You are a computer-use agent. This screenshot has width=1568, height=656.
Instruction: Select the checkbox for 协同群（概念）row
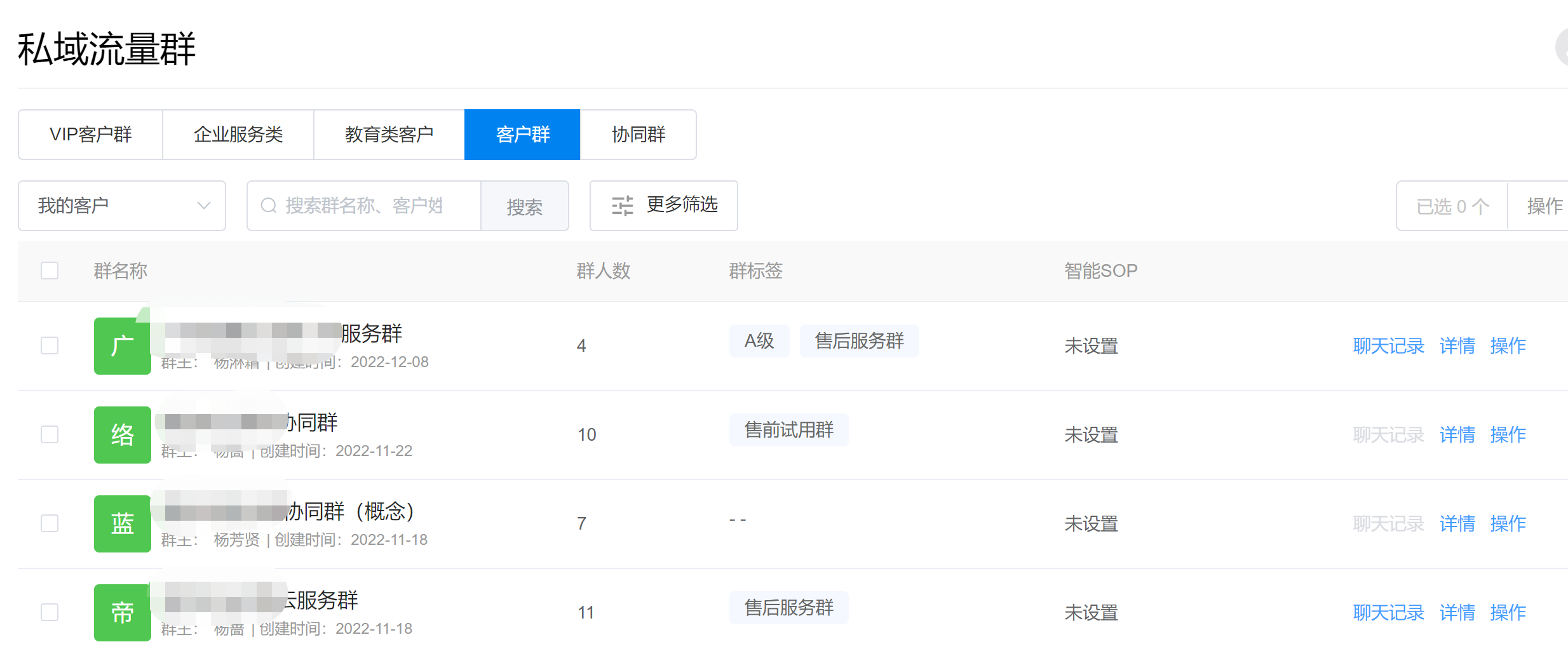[x=50, y=523]
